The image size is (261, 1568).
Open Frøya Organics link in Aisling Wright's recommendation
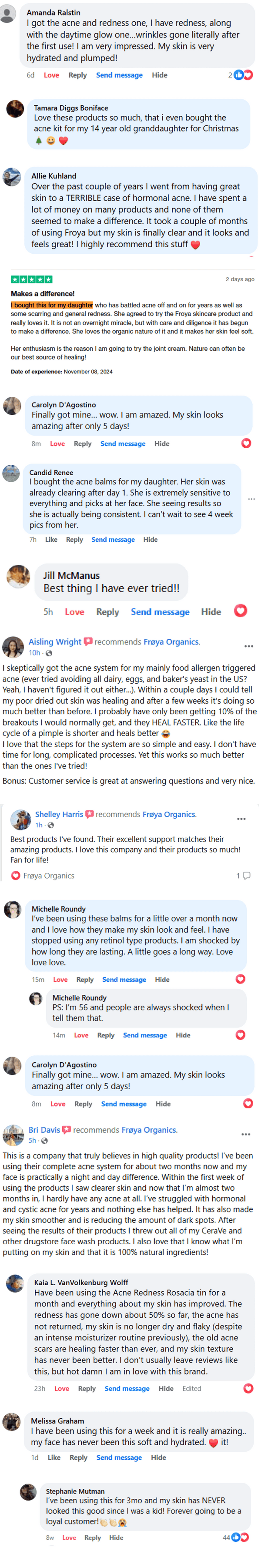point(171,641)
